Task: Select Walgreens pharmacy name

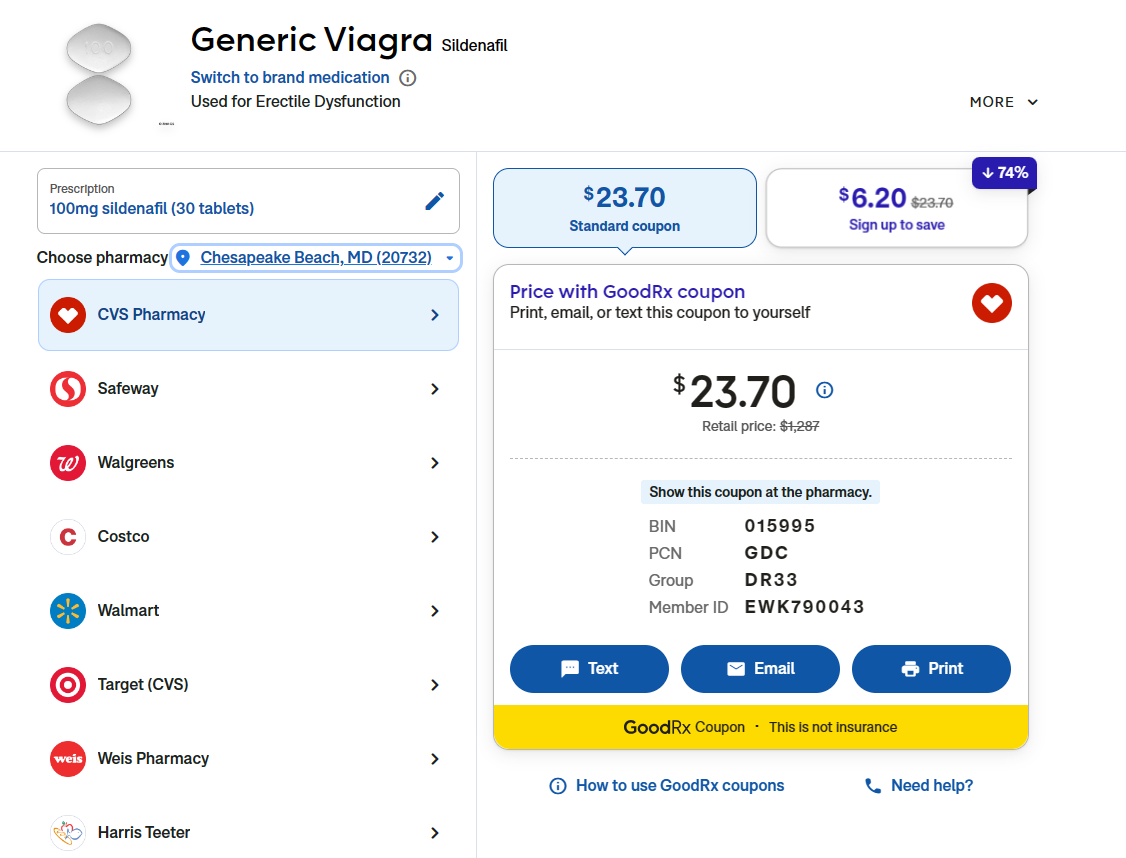Action: 136,462
